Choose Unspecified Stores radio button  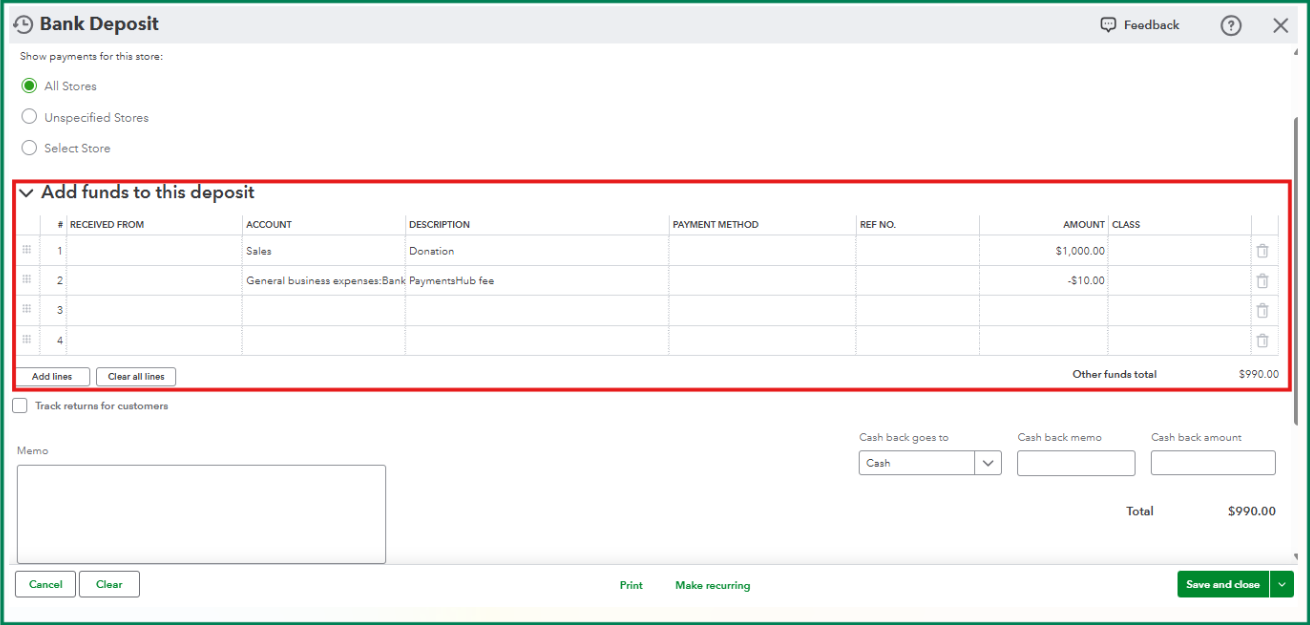point(29,117)
